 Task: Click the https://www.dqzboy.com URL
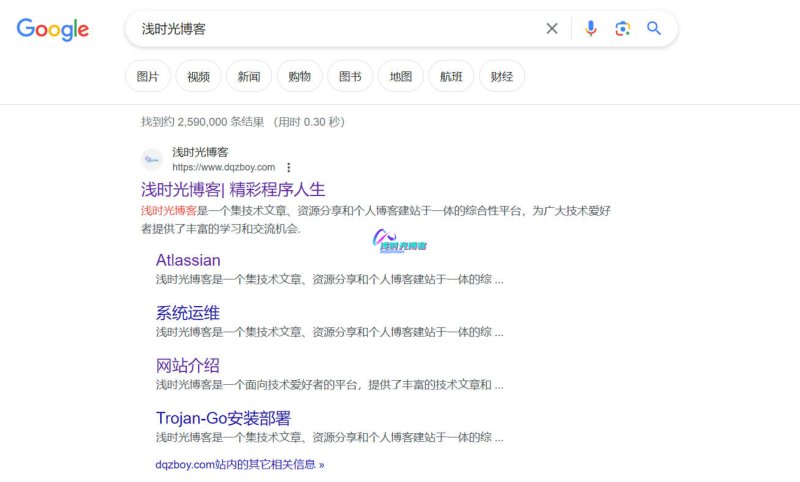tap(223, 167)
